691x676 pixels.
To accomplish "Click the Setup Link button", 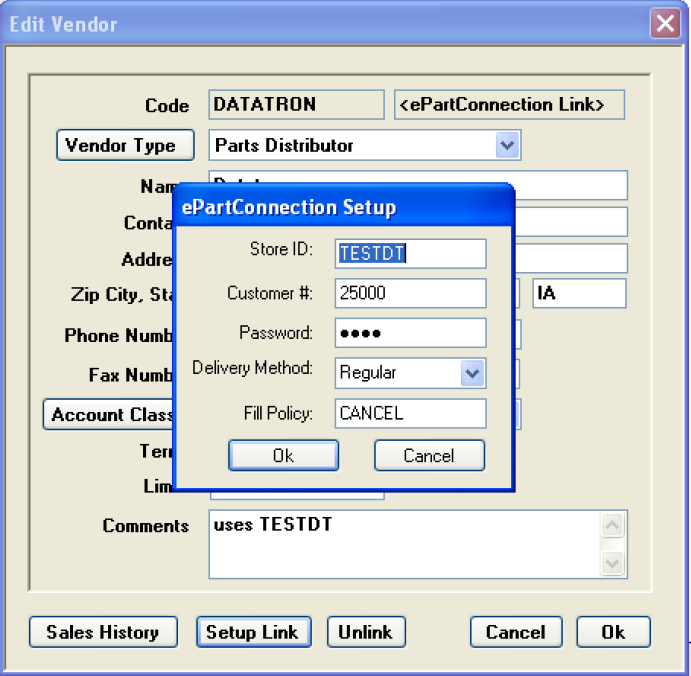I will click(252, 632).
